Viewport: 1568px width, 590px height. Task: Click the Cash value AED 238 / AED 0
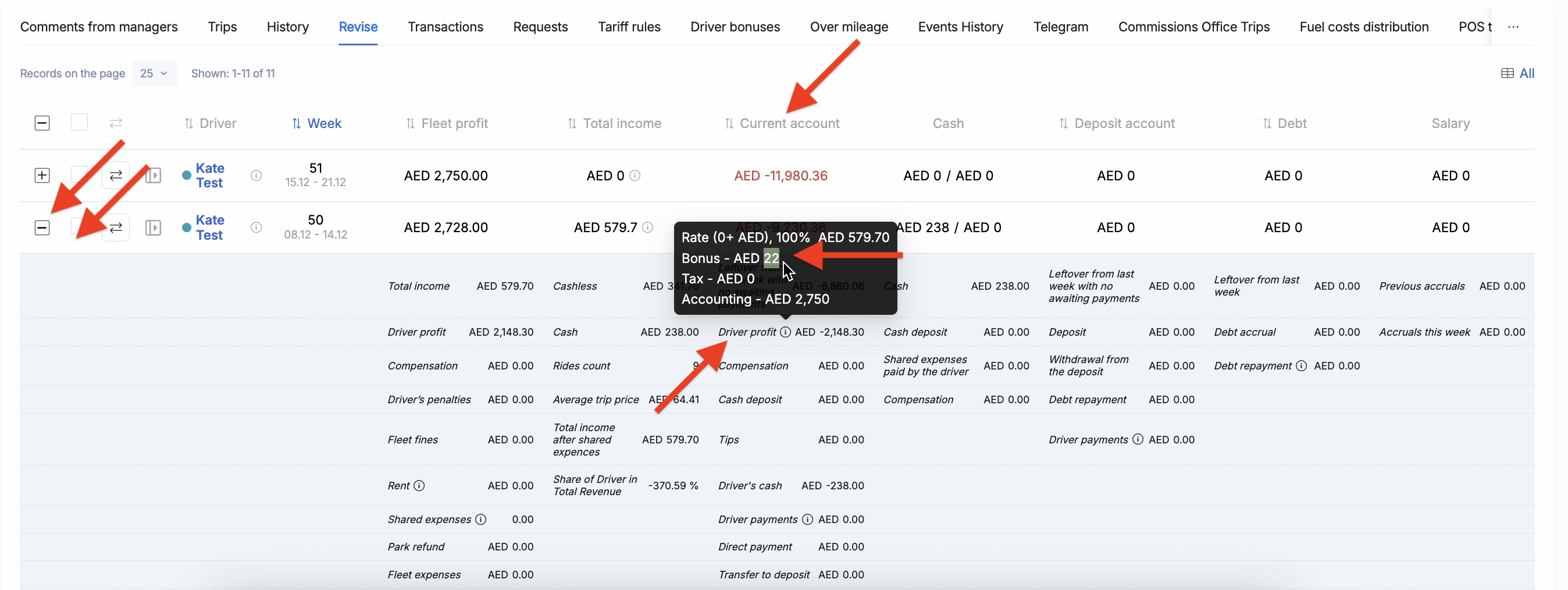(x=949, y=228)
